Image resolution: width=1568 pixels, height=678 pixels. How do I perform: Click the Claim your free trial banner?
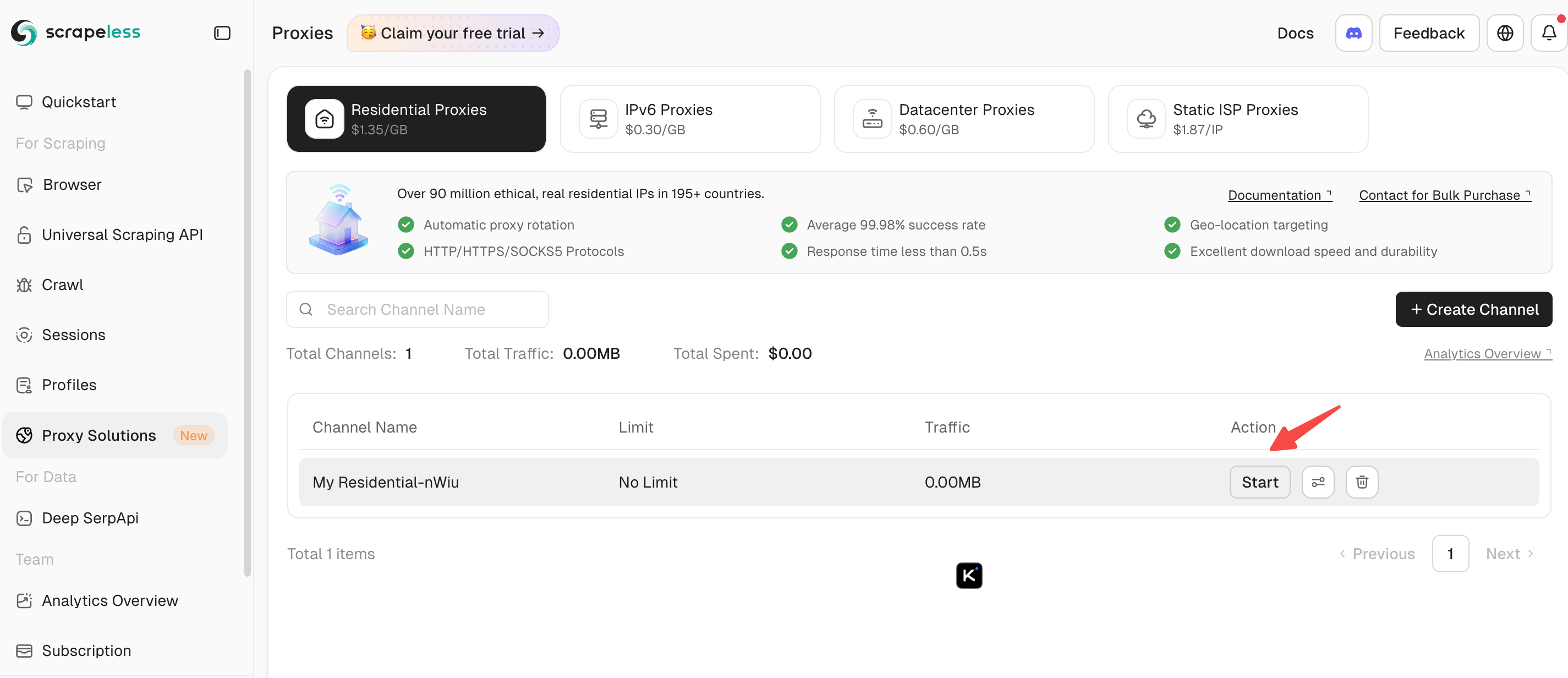pos(452,33)
